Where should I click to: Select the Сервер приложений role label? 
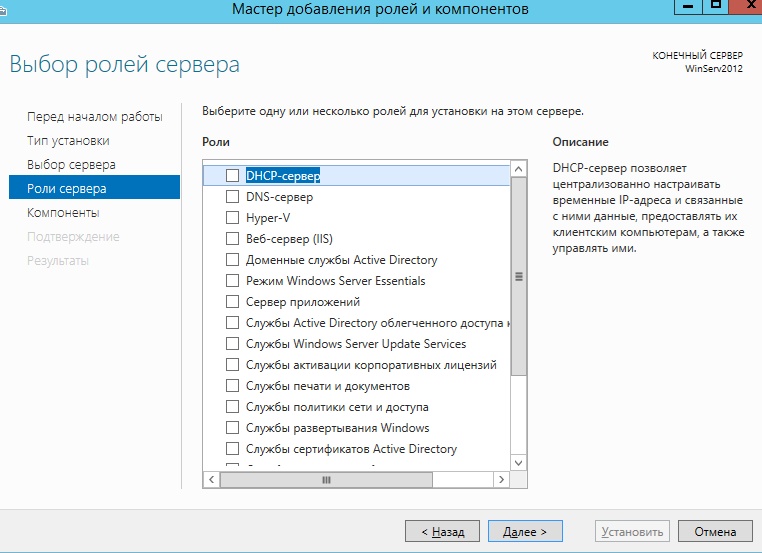pyautogui.click(x=303, y=302)
